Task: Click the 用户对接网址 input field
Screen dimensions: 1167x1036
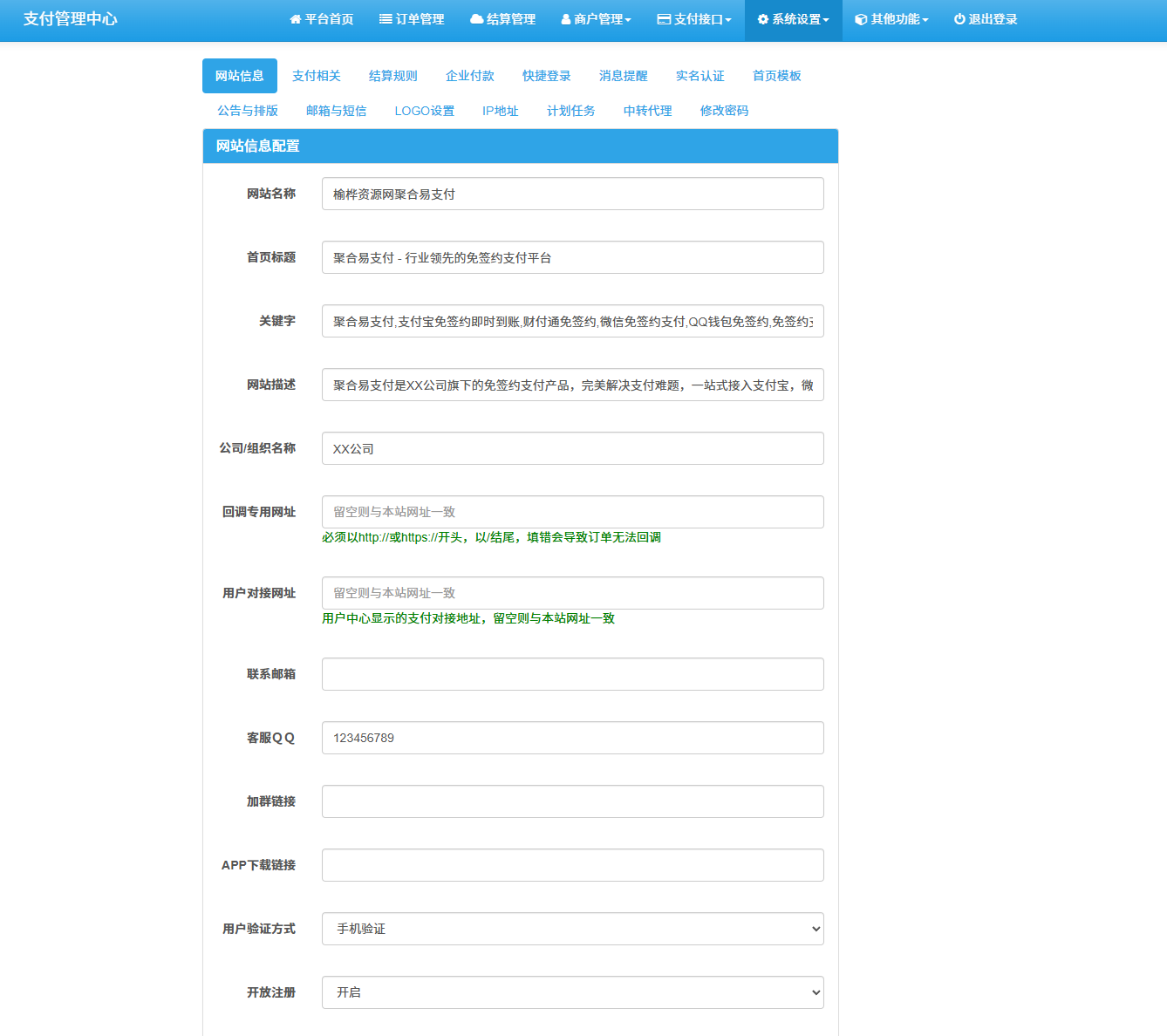Action: pyautogui.click(x=573, y=593)
